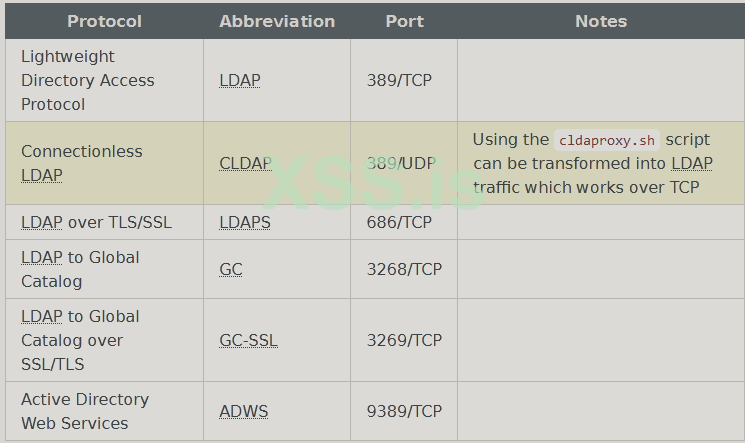This screenshot has width=745, height=443.
Task: Click the ADWS abbreviation
Action: (244, 411)
